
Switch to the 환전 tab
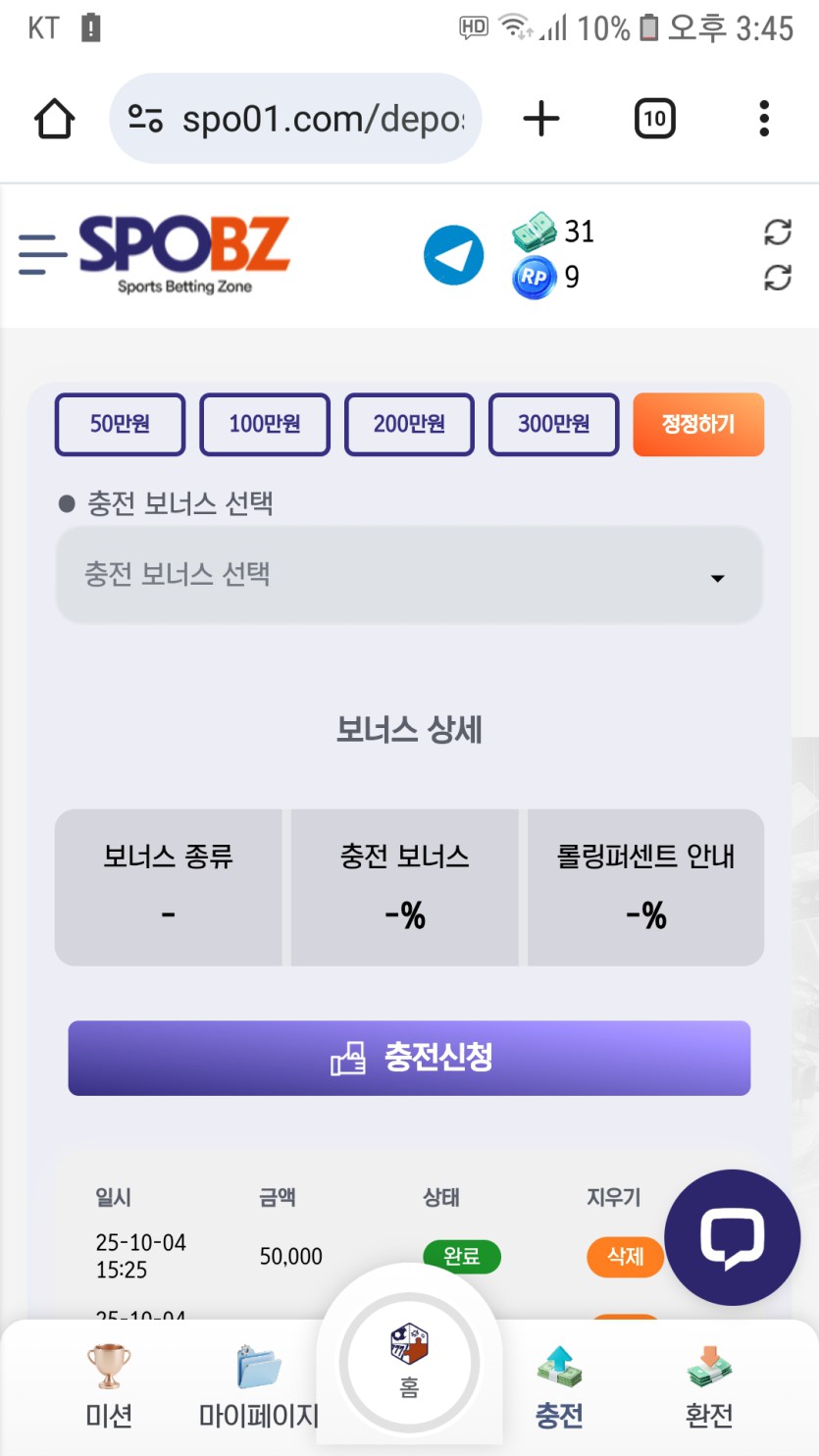click(709, 1388)
